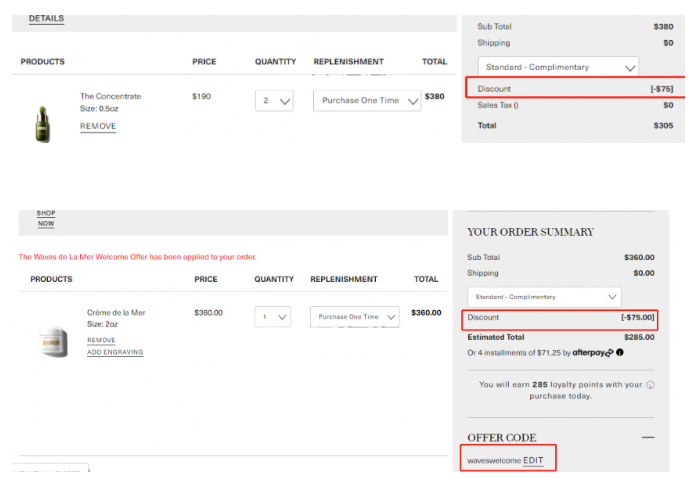The image size is (692, 478).
Task: Click the waveswelcome offer code text
Action: click(x=494, y=461)
